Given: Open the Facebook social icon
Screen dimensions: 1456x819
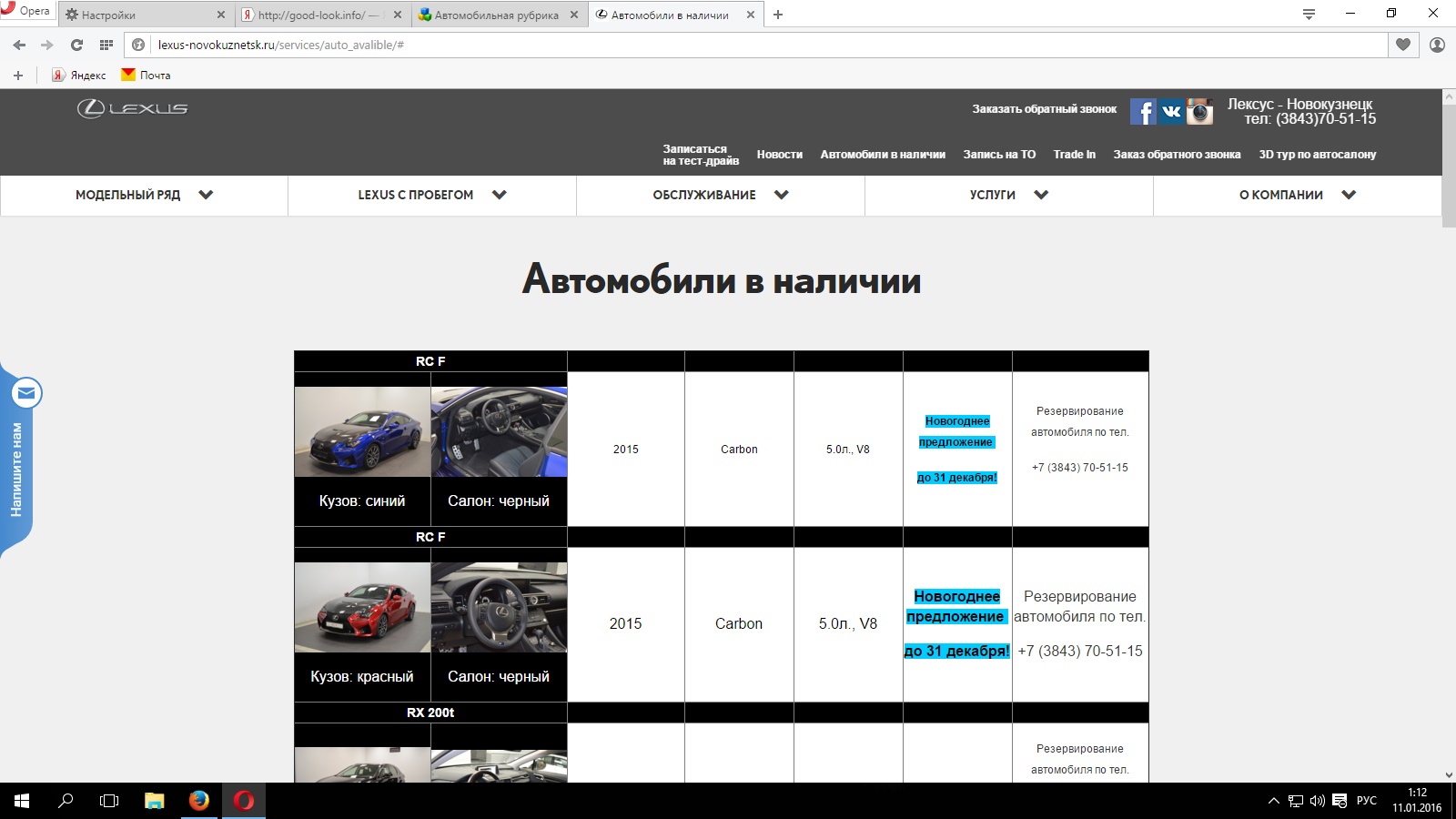Looking at the screenshot, I should [1143, 112].
